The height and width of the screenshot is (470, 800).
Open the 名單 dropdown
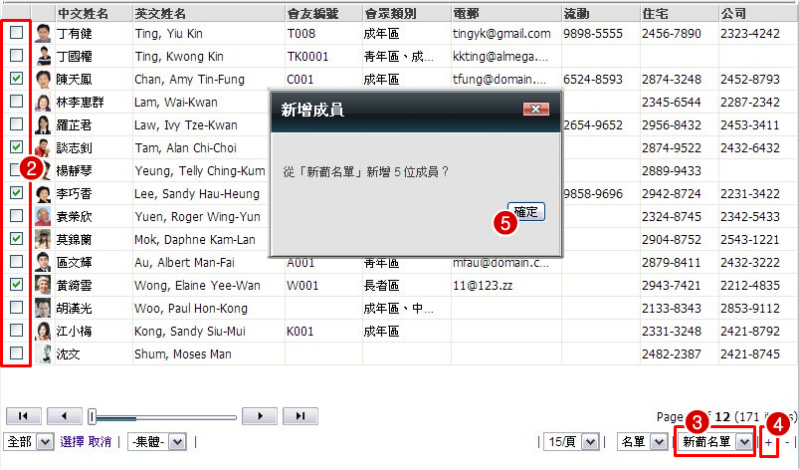point(642,441)
